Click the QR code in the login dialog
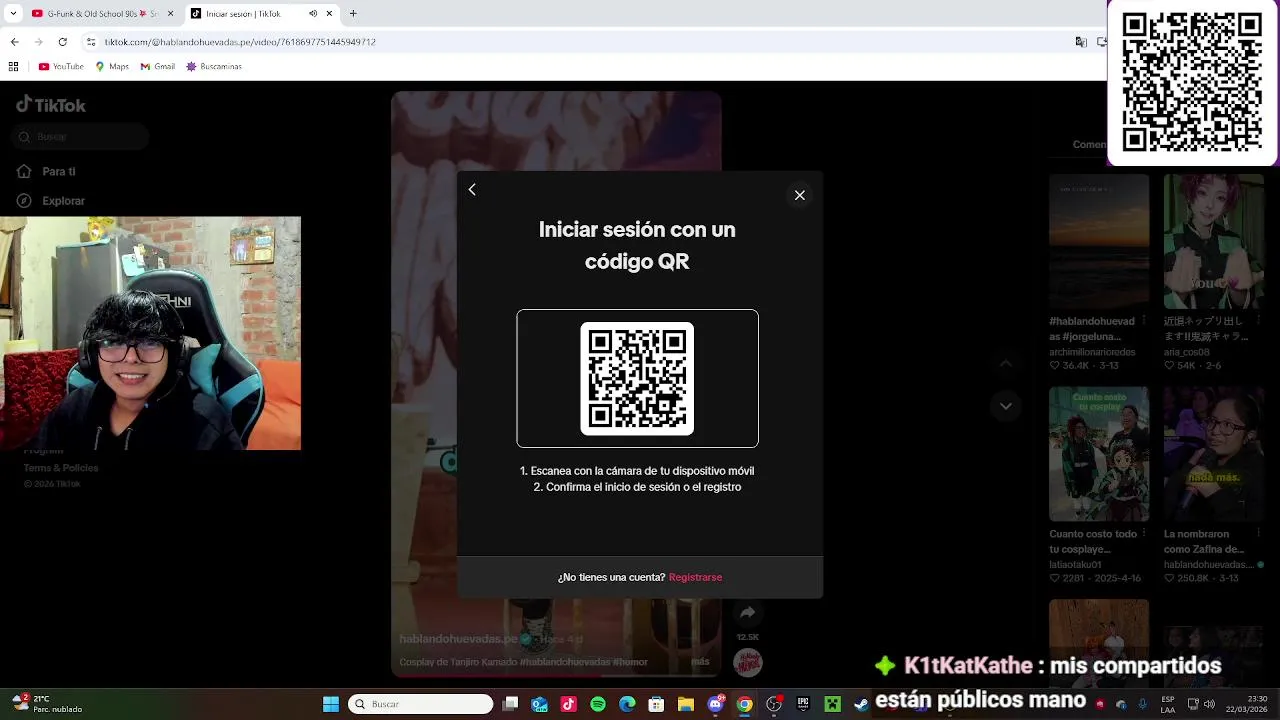 pyautogui.click(x=637, y=378)
